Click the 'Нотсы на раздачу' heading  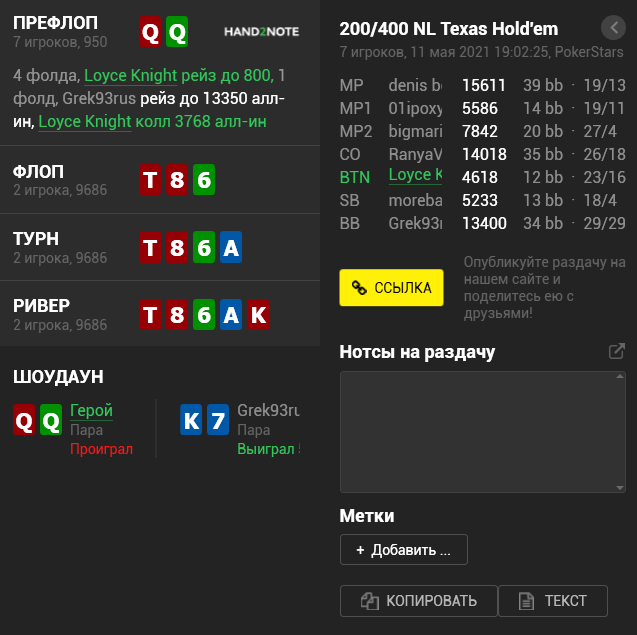[417, 352]
